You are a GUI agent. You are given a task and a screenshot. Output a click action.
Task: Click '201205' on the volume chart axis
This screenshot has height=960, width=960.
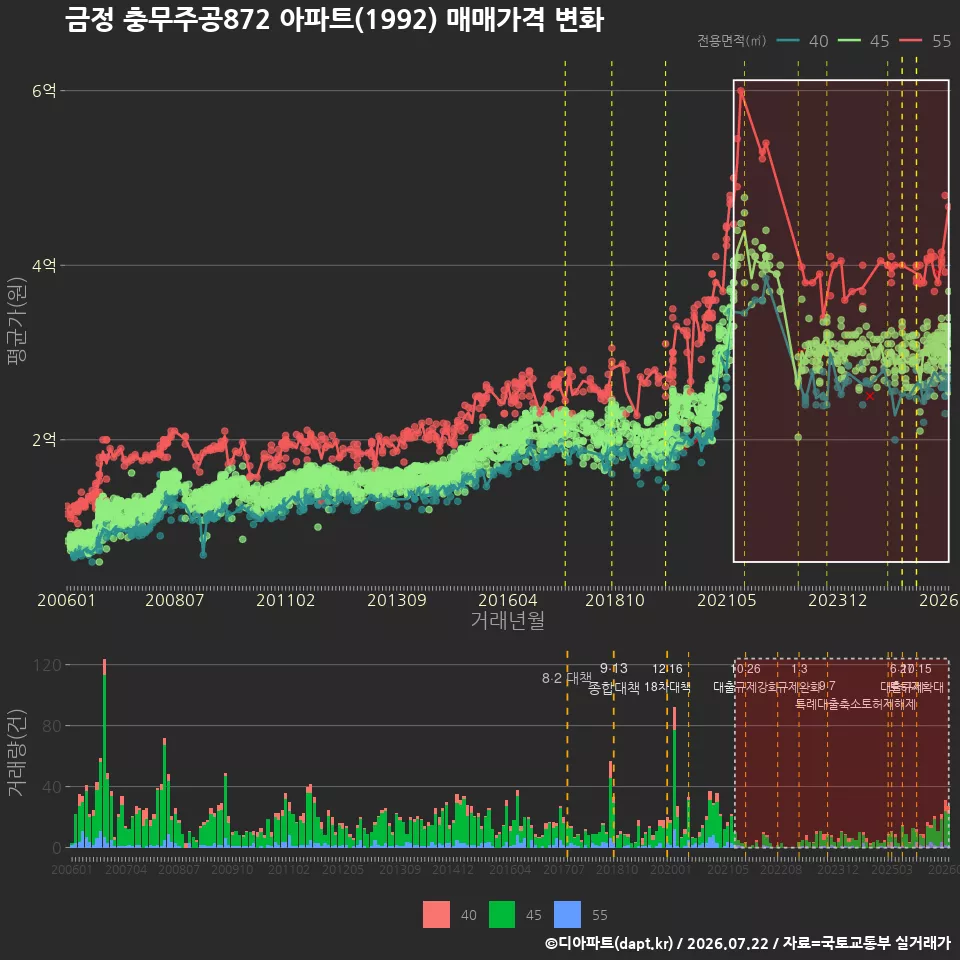click(x=343, y=869)
